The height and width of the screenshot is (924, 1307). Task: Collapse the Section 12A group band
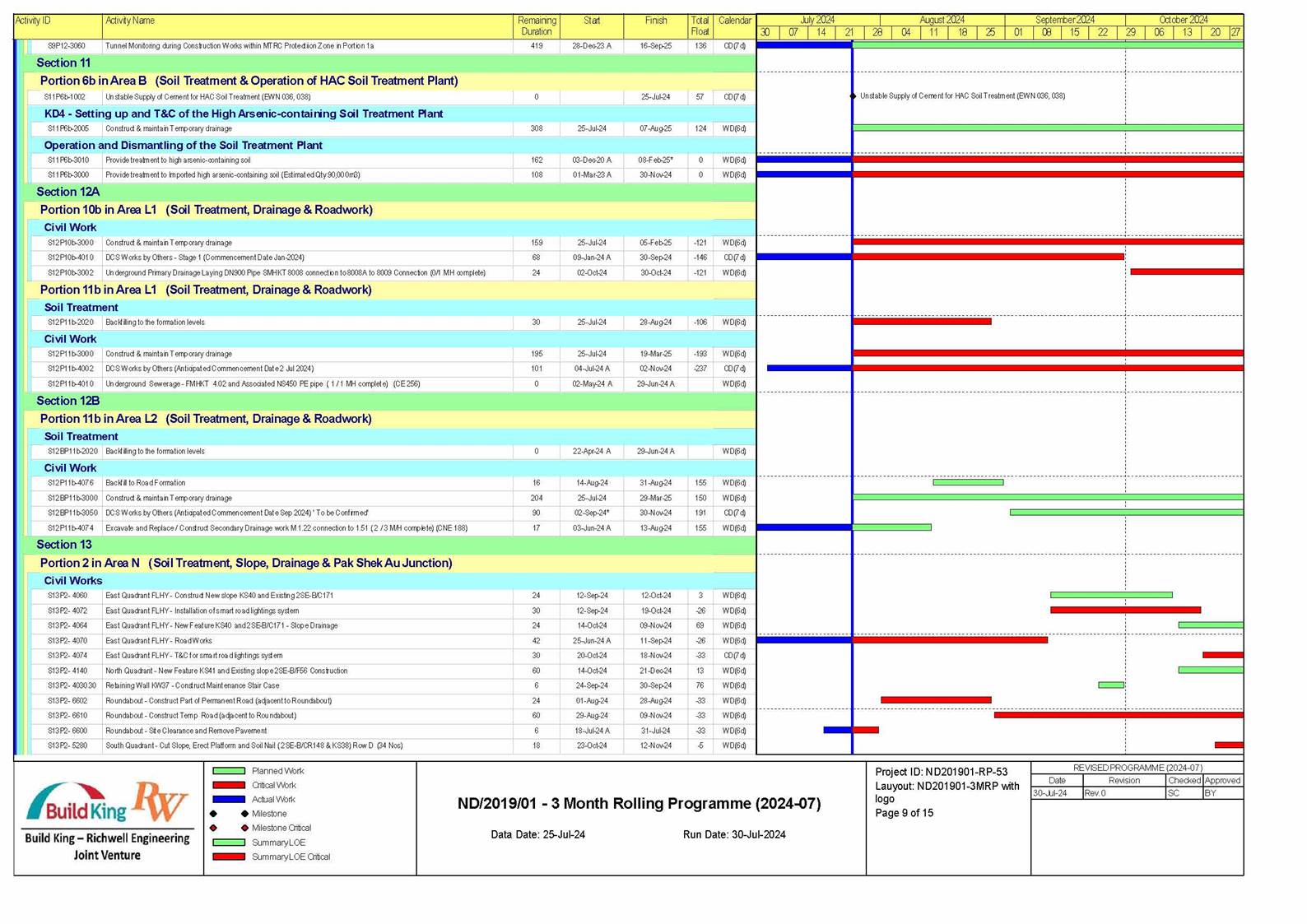pyautogui.click(x=67, y=192)
